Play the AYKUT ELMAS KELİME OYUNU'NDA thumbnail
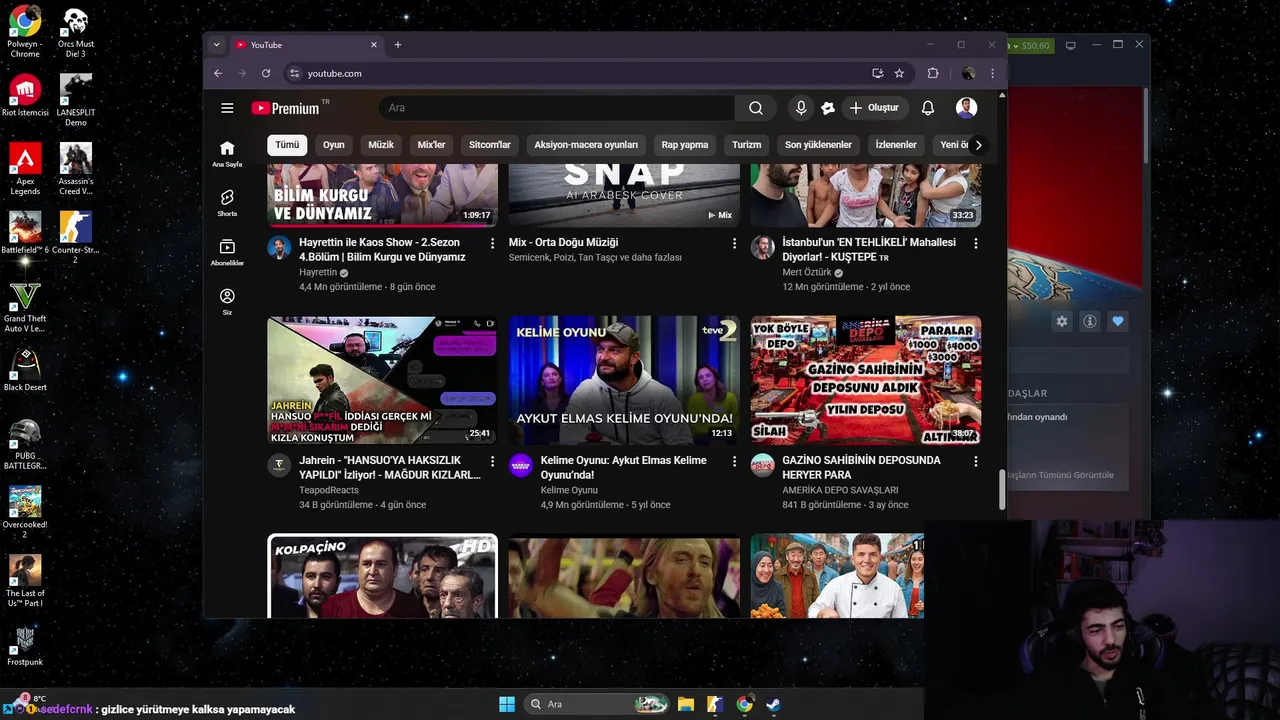1280x720 pixels. pyautogui.click(x=624, y=380)
